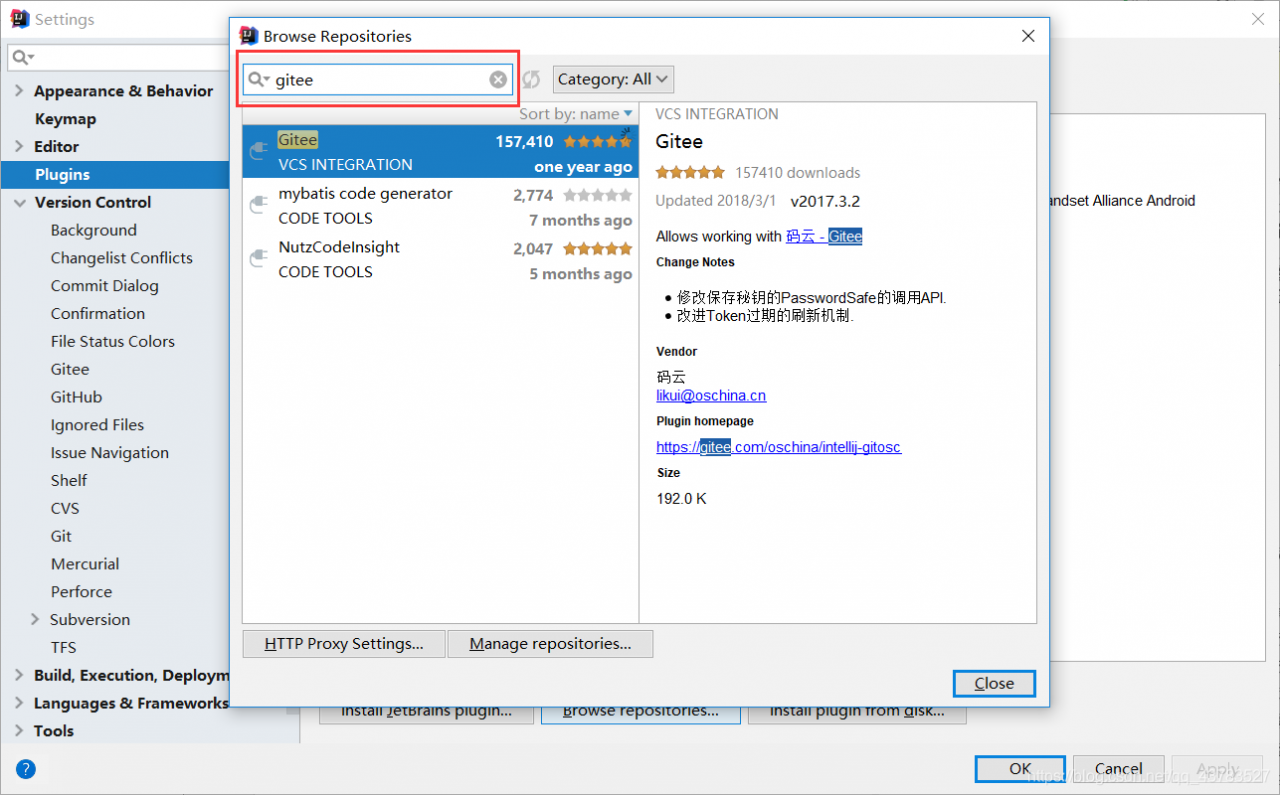Image resolution: width=1280 pixels, height=795 pixels.
Task: Click the 157410 downloads text
Action: pyautogui.click(x=798, y=173)
